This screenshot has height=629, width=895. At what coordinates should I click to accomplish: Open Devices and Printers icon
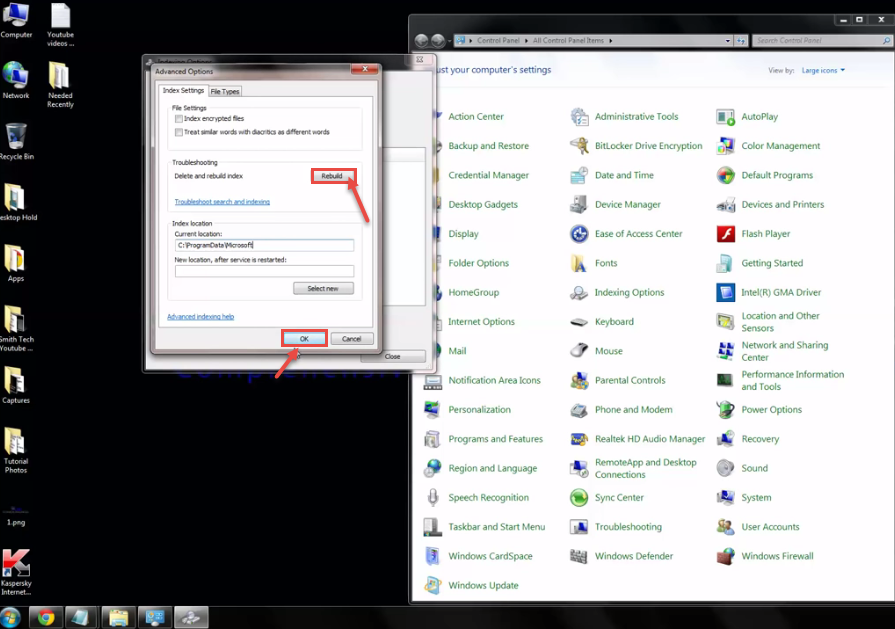[x=725, y=204]
